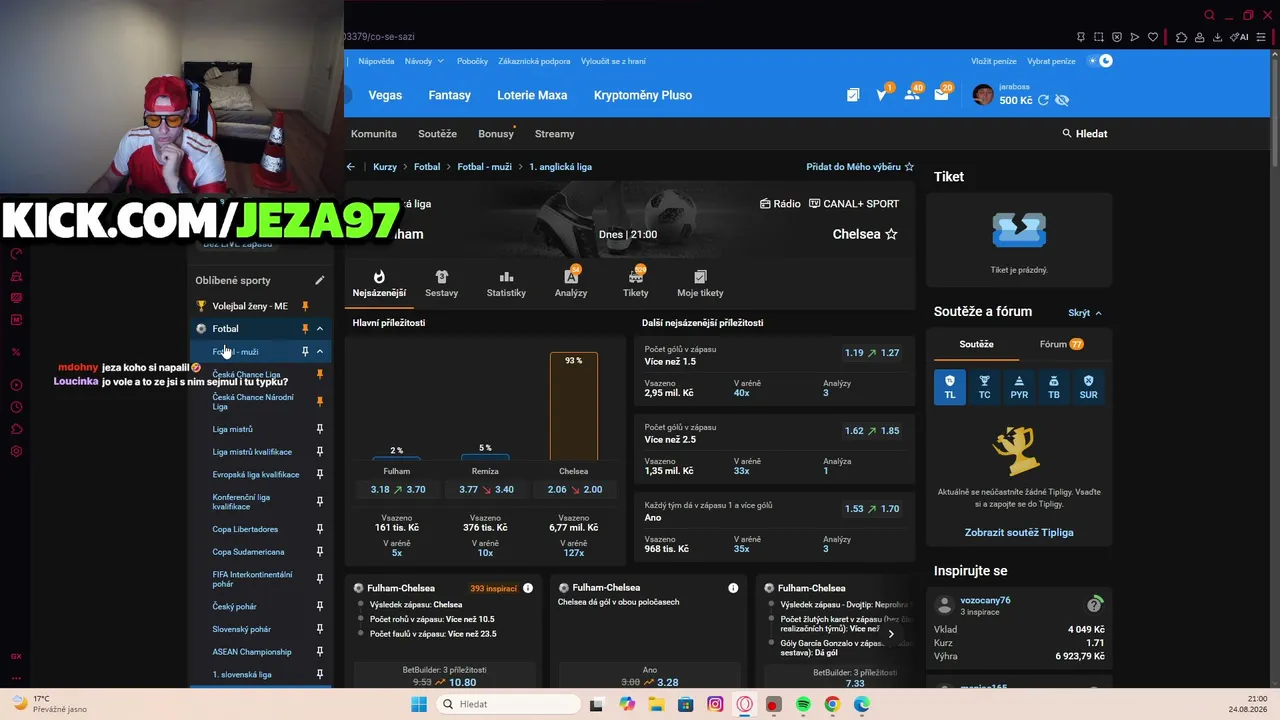This screenshot has height=720, width=1280.
Task: Open the ticket checklist icon in header
Action: pos(853,95)
